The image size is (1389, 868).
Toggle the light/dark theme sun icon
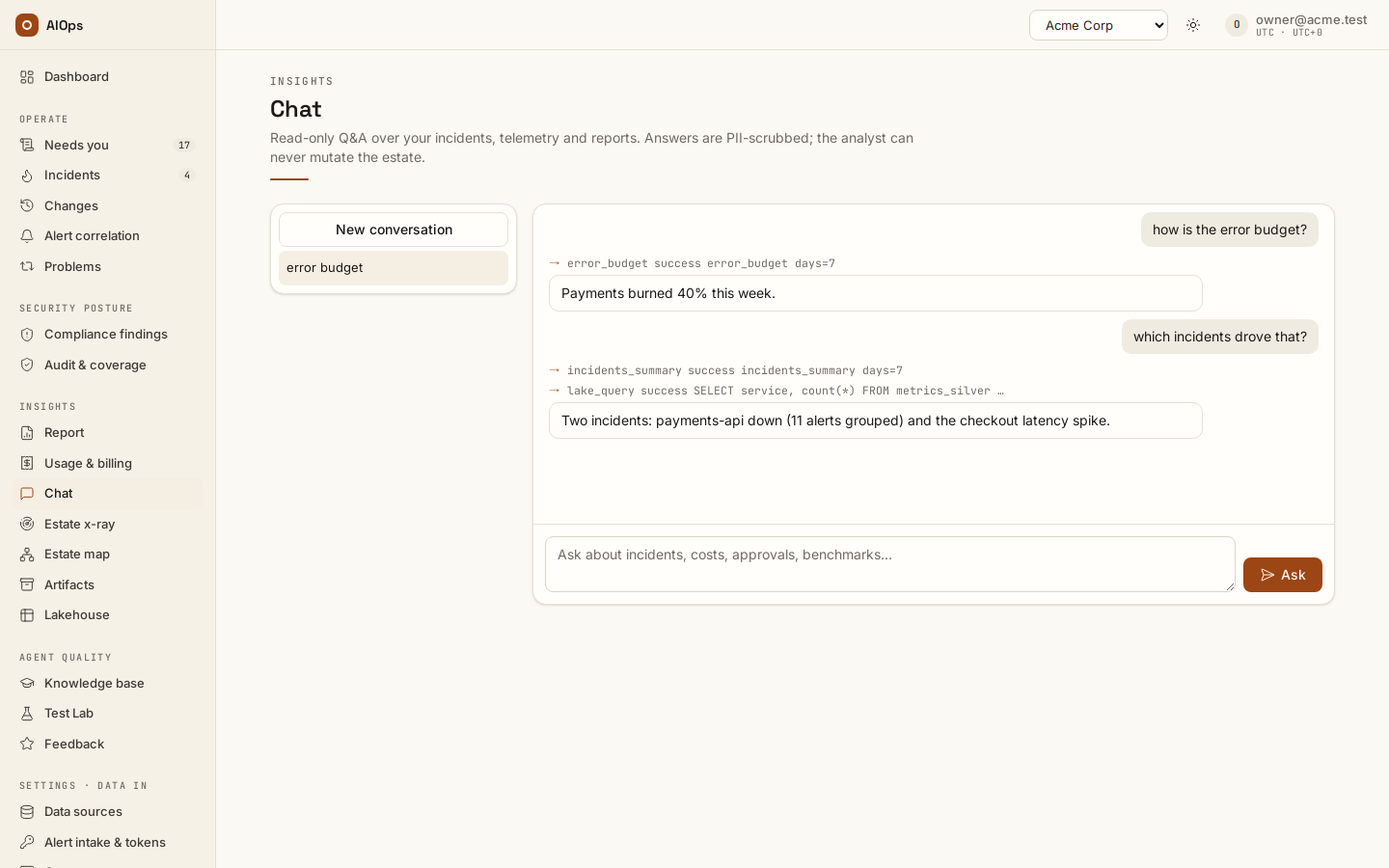[x=1193, y=25]
